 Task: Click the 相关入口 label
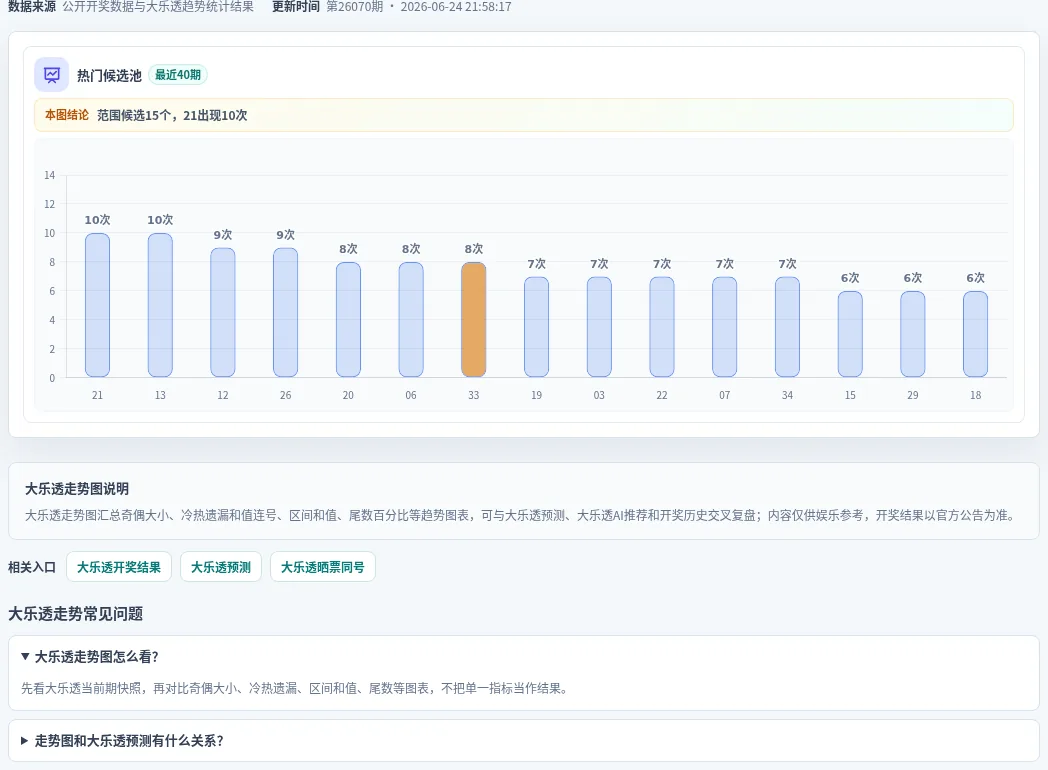[32, 567]
